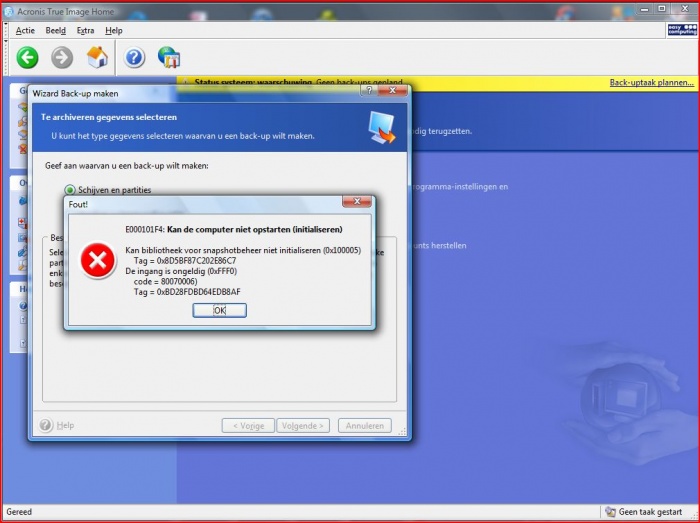Click the Geen taak gestart status icon

point(610,511)
